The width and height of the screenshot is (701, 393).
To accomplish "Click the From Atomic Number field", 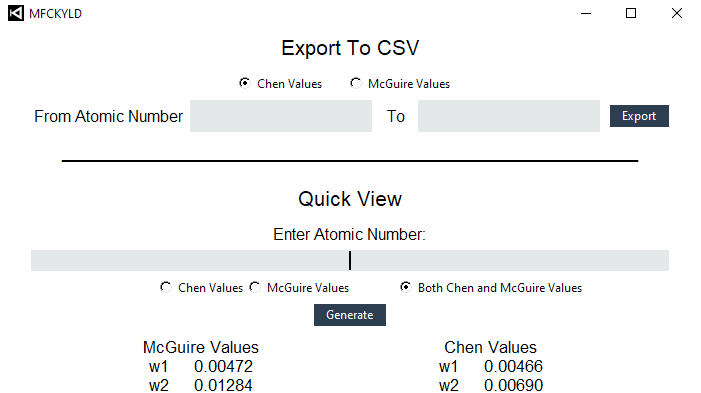I will coord(281,116).
